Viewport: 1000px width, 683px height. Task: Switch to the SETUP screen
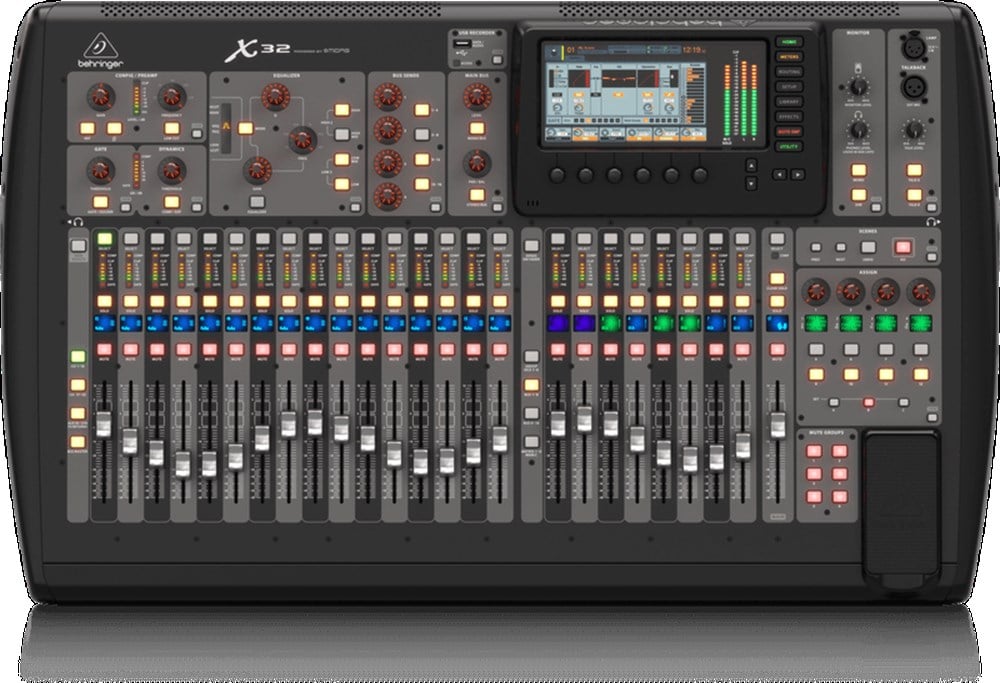coord(789,87)
